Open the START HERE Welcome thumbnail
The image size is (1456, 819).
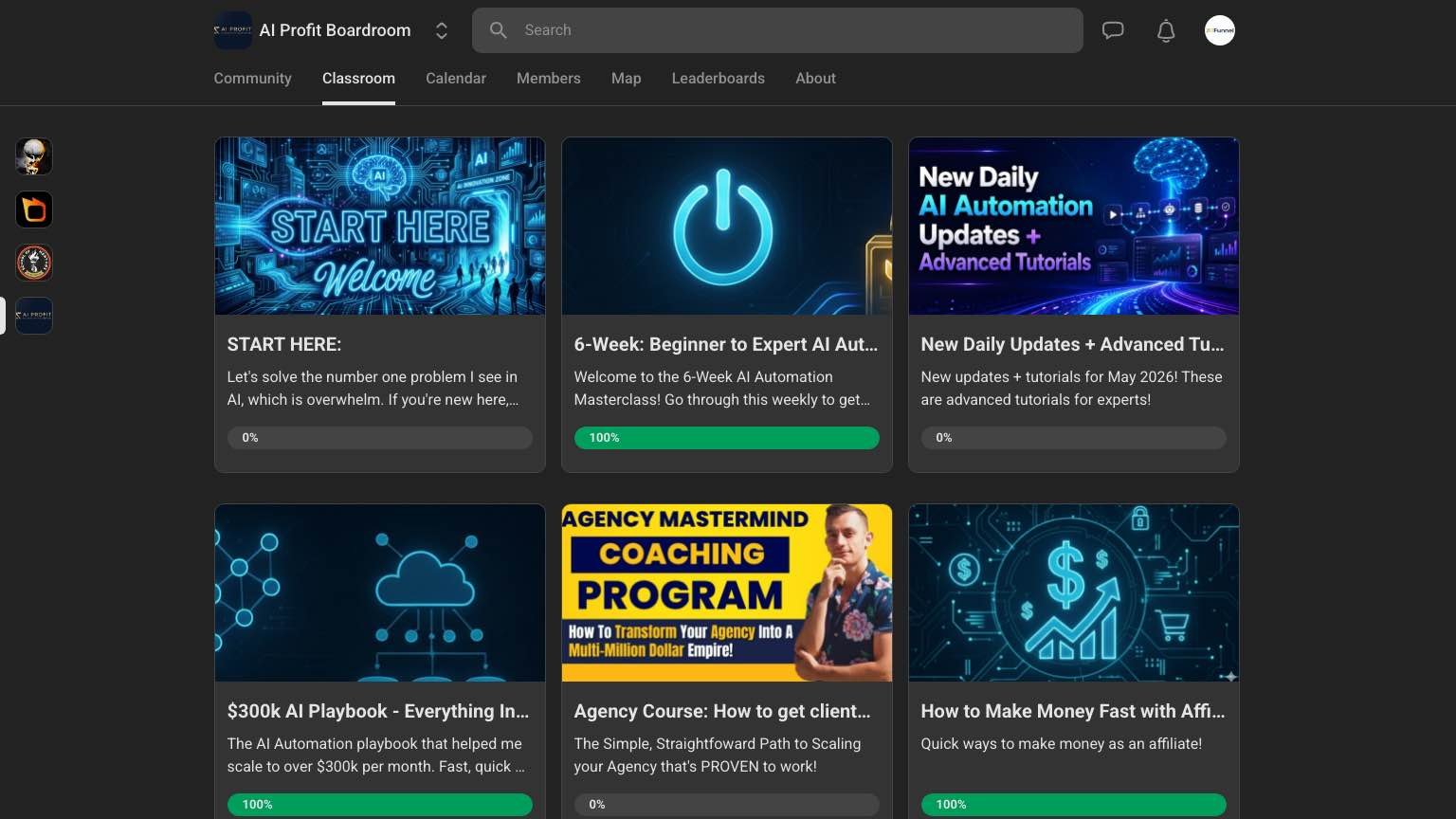point(380,226)
